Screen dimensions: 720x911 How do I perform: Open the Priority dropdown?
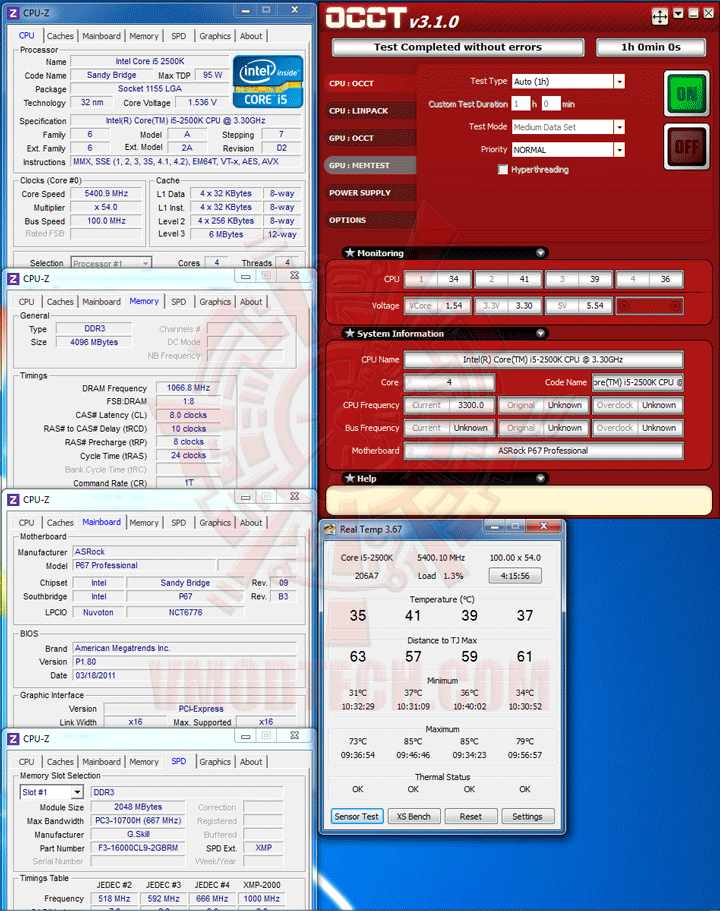619,150
